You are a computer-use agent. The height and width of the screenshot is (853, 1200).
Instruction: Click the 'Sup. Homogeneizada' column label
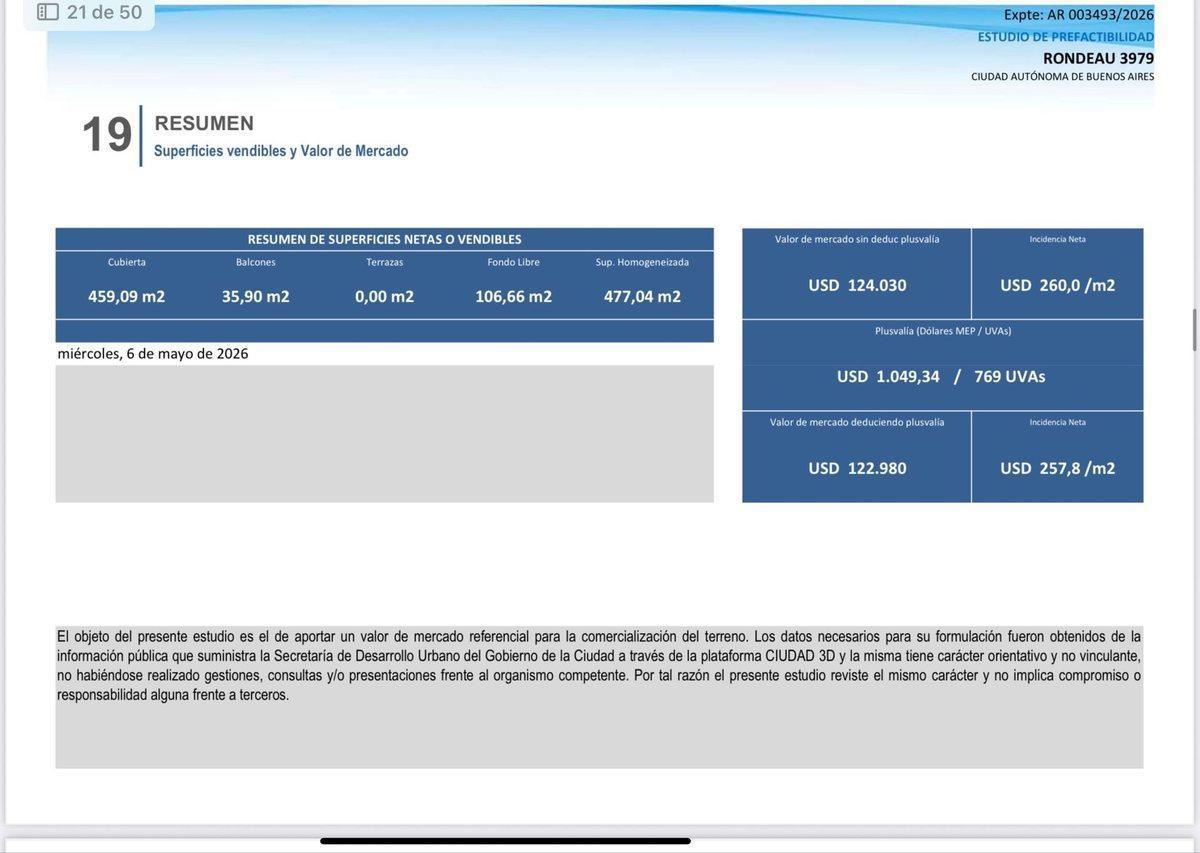pos(642,262)
